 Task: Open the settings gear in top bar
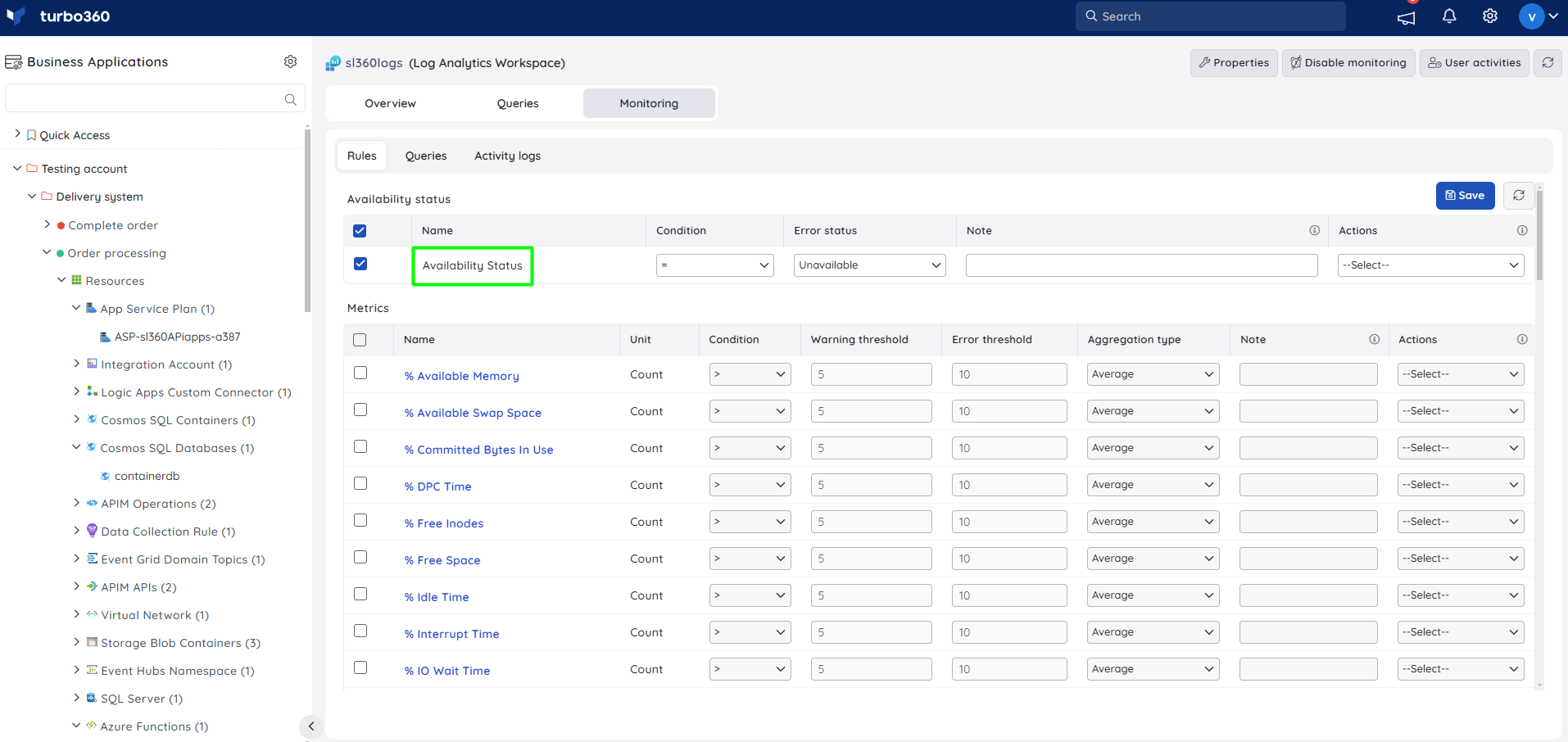click(1490, 16)
